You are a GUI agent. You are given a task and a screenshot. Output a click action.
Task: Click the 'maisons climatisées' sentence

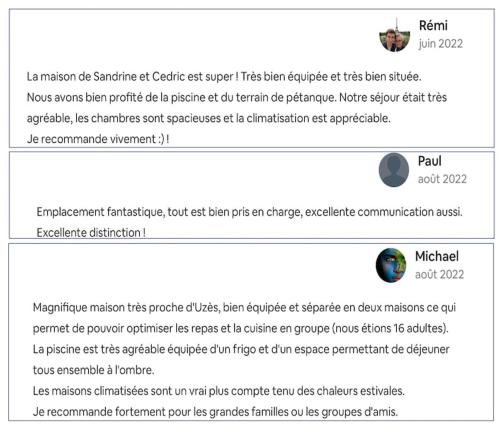219,391
